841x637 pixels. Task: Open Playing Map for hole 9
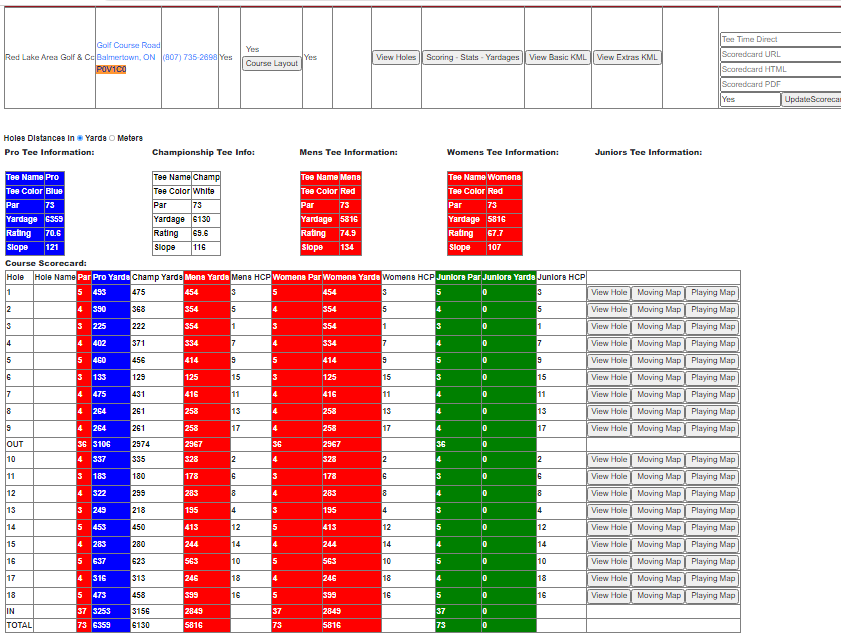tap(713, 429)
